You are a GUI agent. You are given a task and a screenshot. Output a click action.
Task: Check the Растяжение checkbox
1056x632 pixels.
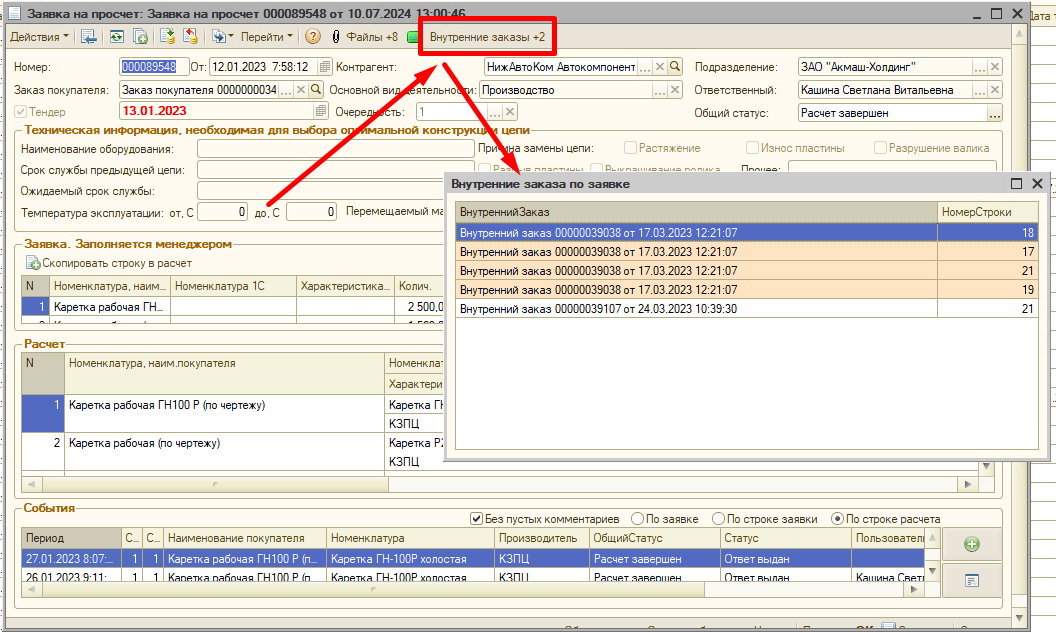click(630, 148)
